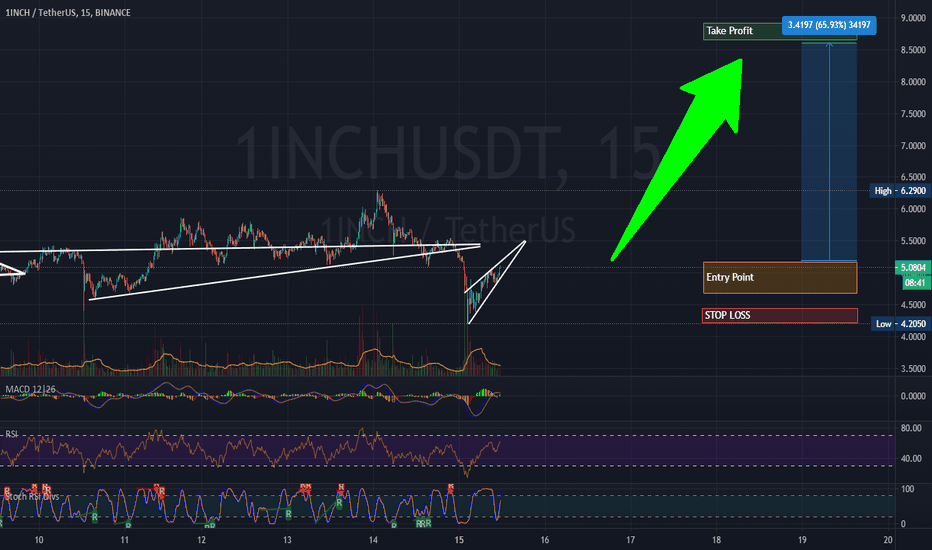Screen dimensions: 932x550
Task: Select the Take Profit label box
Action: [x=780, y=31]
